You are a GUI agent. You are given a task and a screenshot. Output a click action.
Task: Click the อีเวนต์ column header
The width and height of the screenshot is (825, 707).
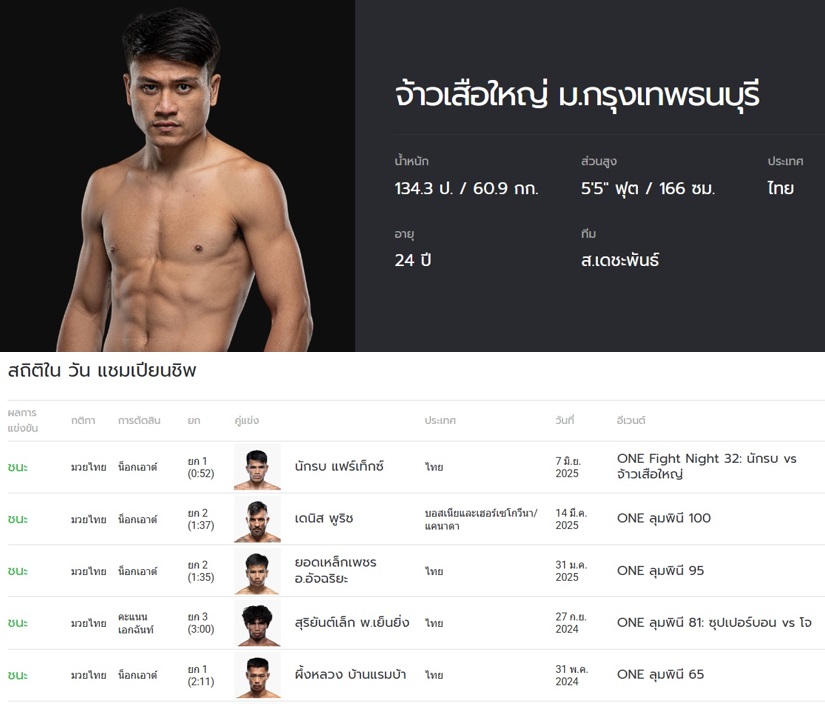[x=631, y=421]
